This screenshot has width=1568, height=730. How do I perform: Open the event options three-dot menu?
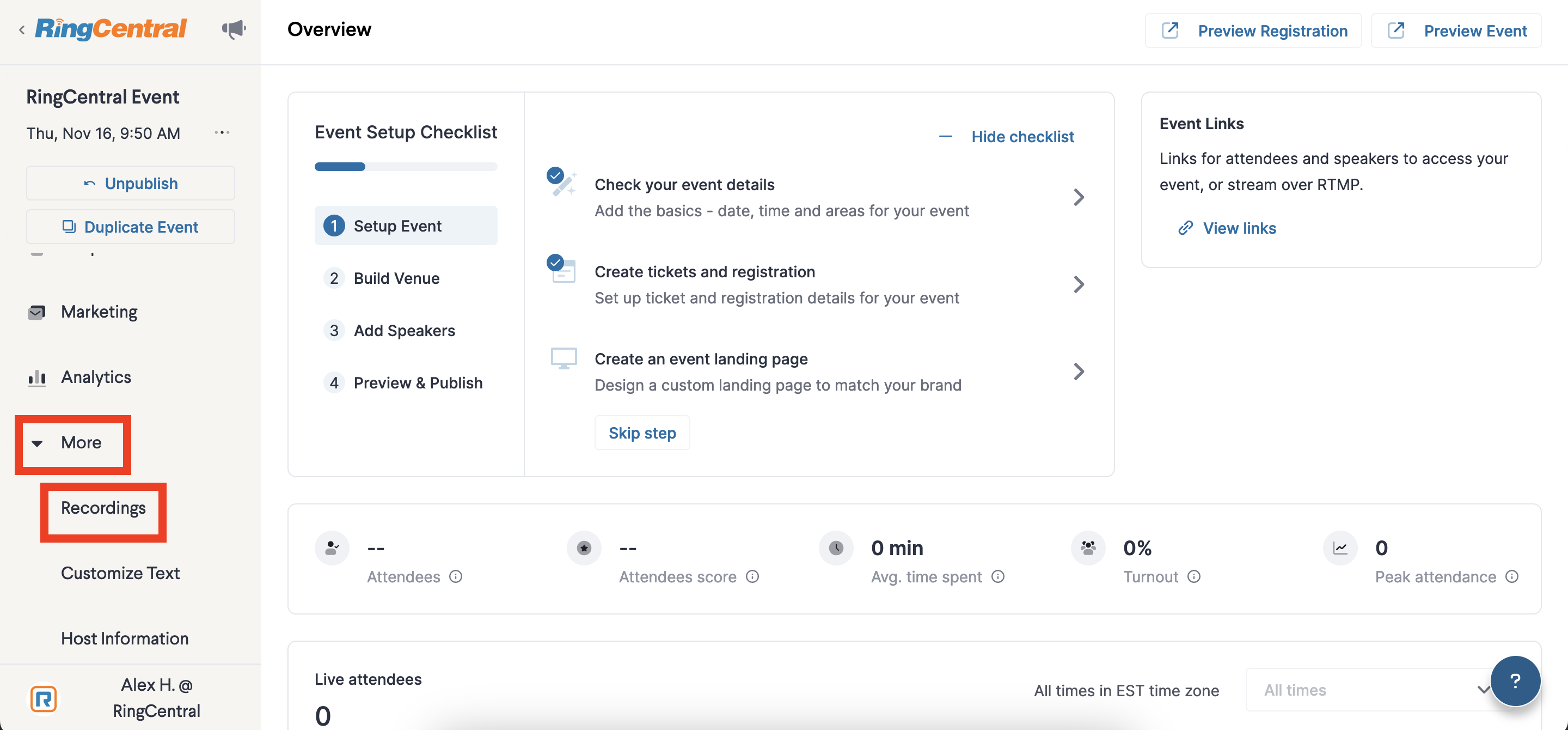(x=222, y=132)
